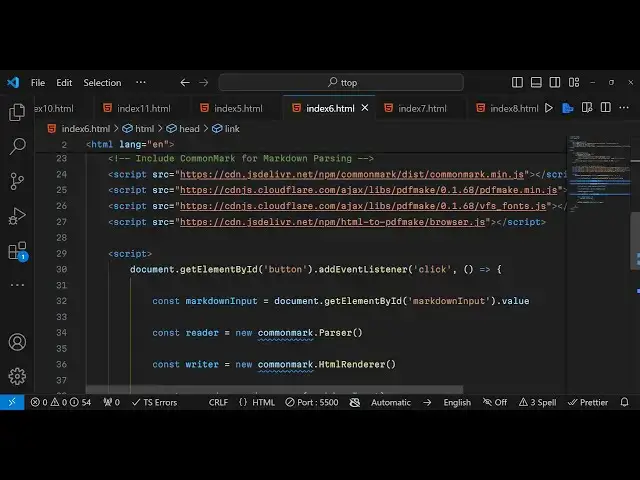The image size is (640, 480).
Task: Click Automatic status bar item
Action: click(x=391, y=402)
